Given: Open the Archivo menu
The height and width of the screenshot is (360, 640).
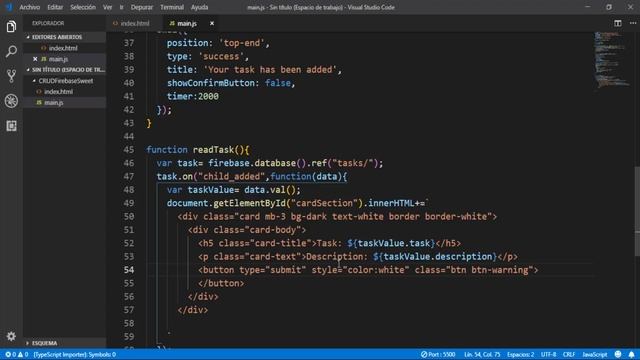Looking at the screenshot, I should point(29,7).
